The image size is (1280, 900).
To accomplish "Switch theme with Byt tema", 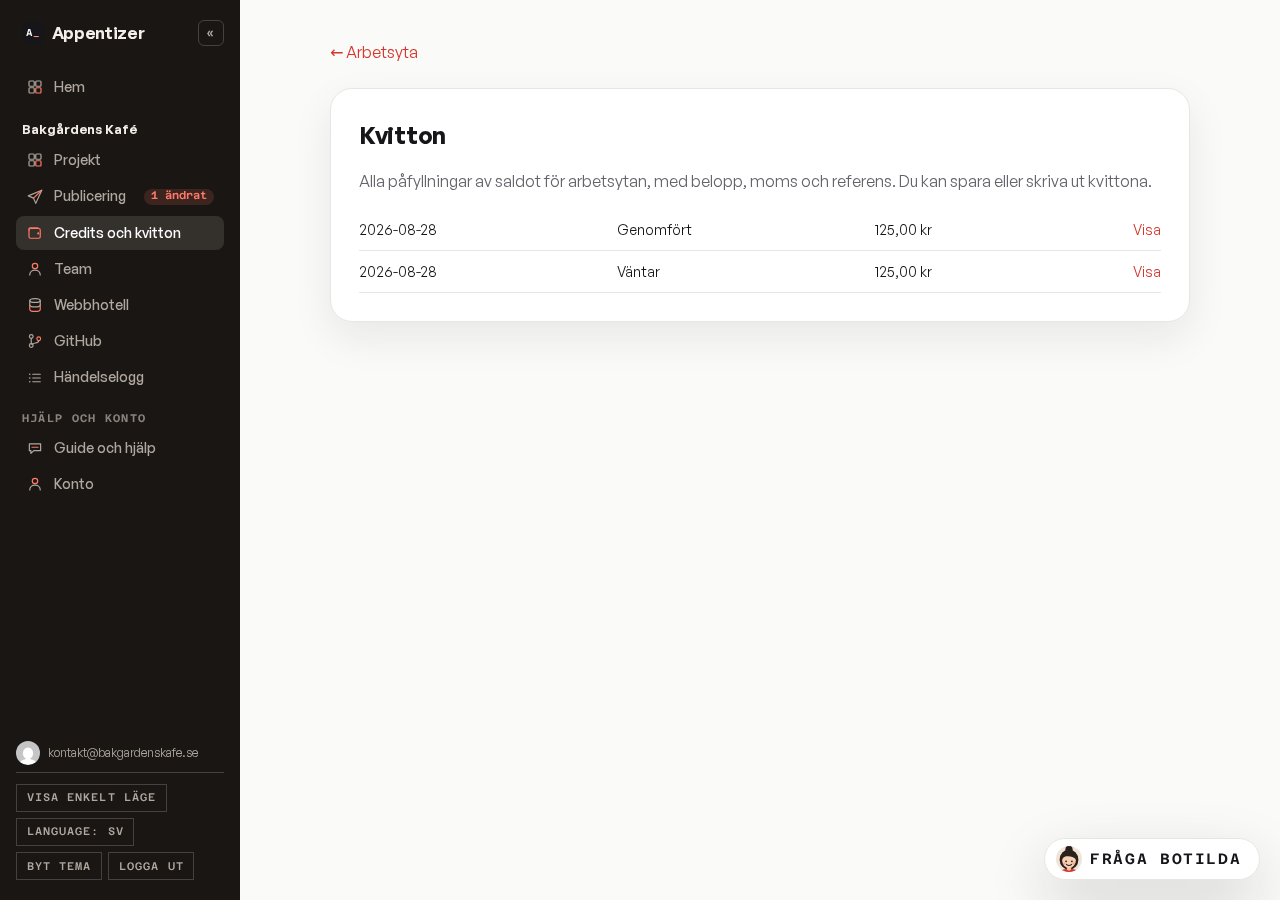I will click(59, 866).
